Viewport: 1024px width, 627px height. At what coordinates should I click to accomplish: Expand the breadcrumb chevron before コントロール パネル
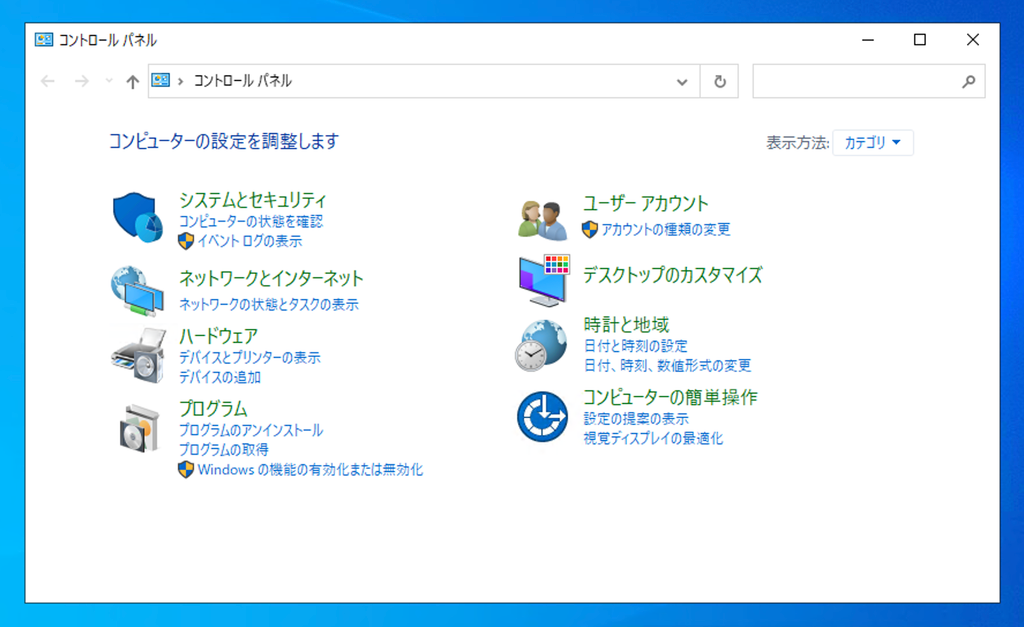click(x=180, y=82)
